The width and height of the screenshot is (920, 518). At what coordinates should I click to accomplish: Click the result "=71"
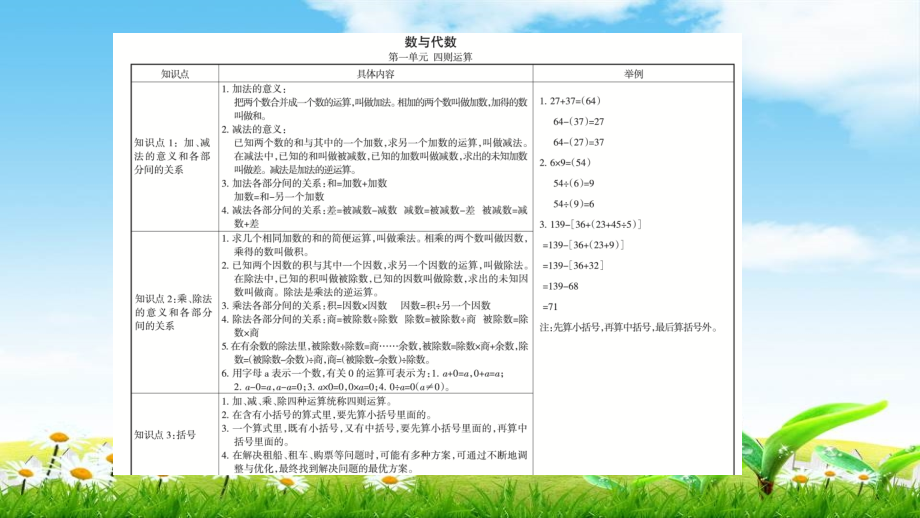[550, 307]
